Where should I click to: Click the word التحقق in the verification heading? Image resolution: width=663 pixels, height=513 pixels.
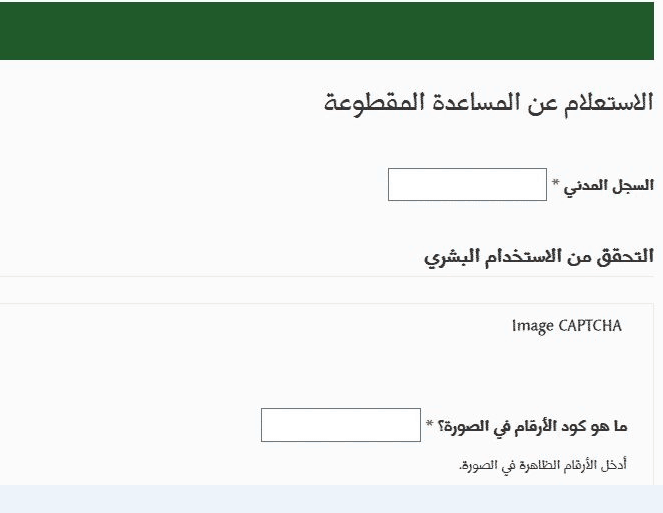625,257
